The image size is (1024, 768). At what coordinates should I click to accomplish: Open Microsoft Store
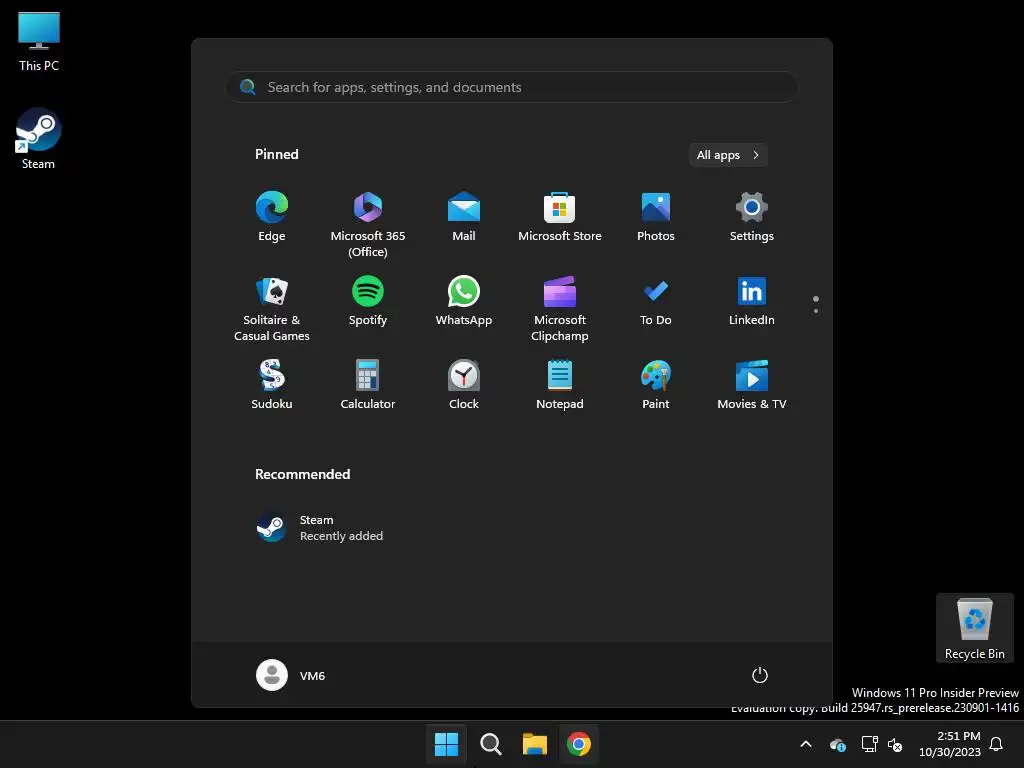click(560, 218)
